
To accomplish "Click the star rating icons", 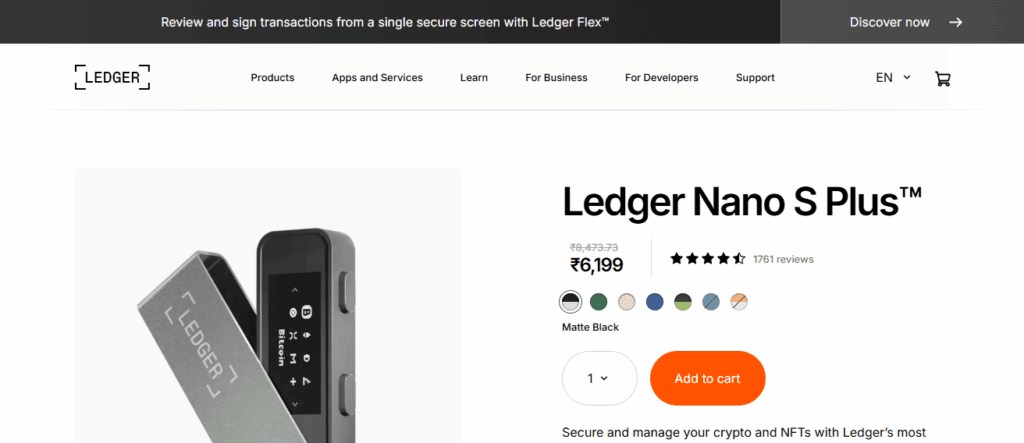I will click(707, 259).
